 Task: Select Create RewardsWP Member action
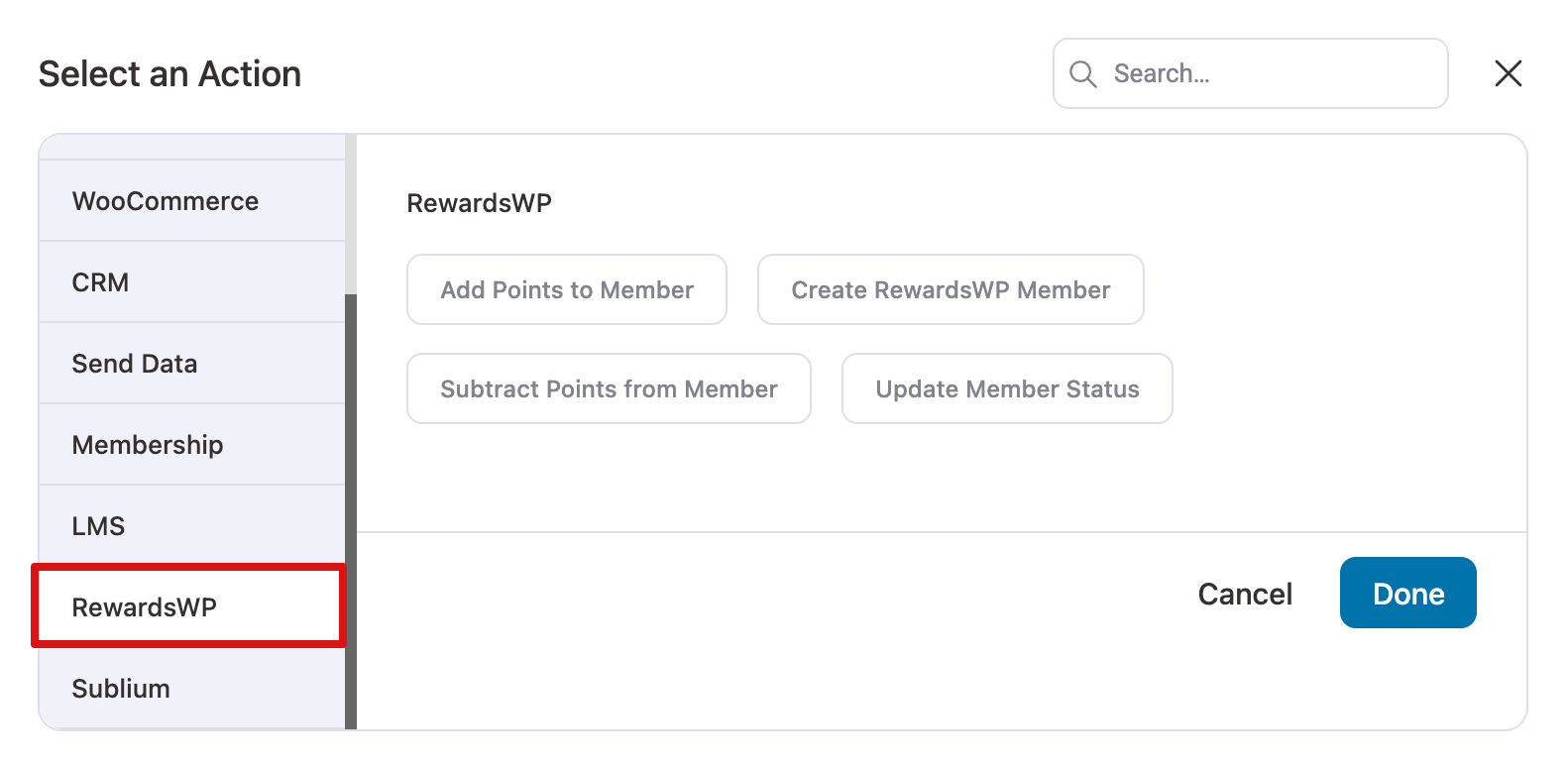point(951,289)
